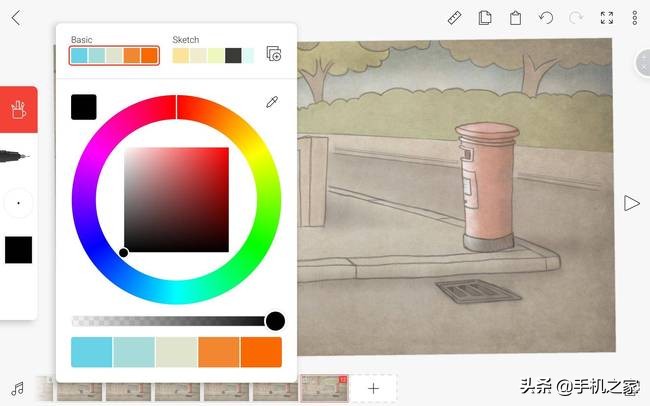650x406 pixels.
Task: Add a new frame to timeline
Action: click(373, 388)
